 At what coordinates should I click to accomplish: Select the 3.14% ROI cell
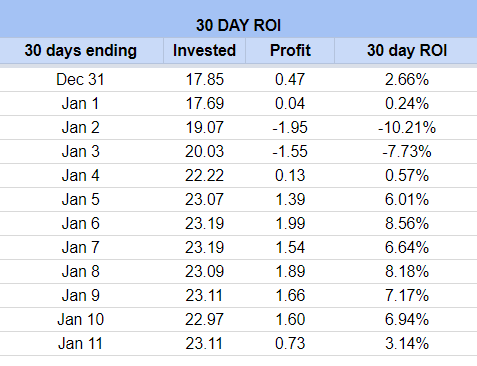(x=406, y=344)
